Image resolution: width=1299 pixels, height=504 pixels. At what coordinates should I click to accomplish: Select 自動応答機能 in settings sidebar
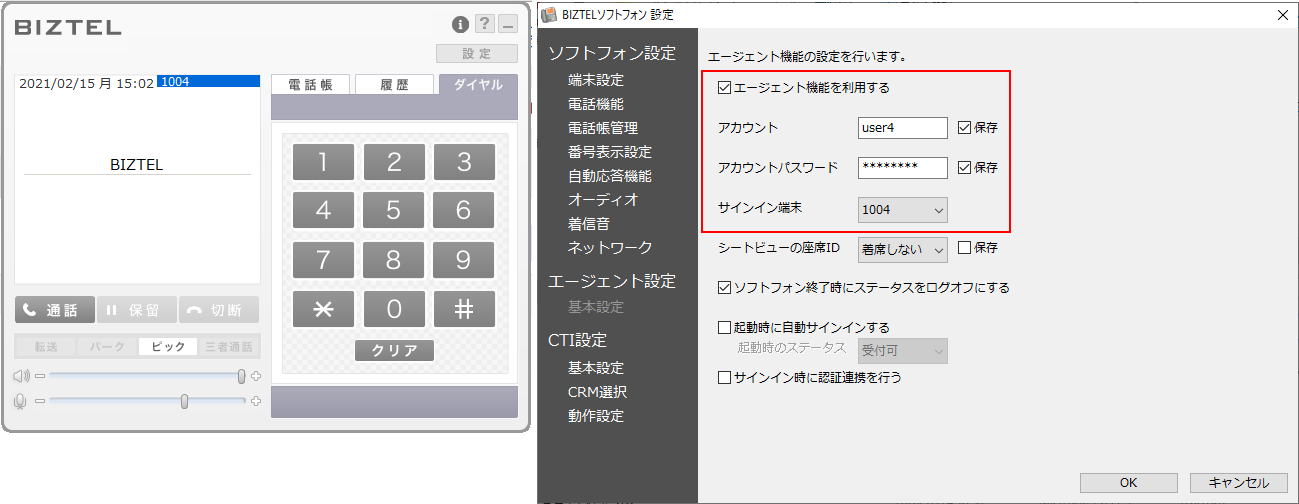[x=610, y=176]
